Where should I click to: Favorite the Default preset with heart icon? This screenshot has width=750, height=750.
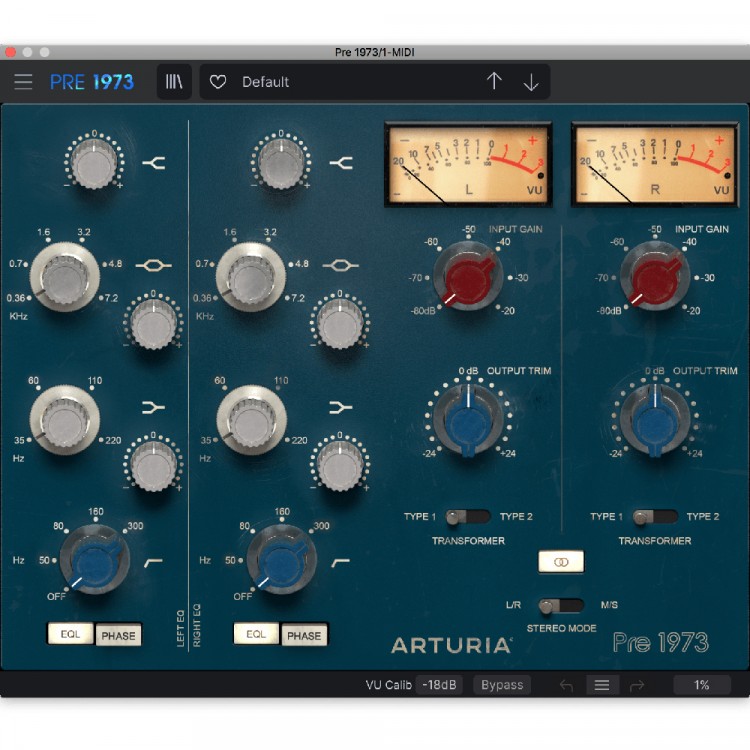[218, 82]
